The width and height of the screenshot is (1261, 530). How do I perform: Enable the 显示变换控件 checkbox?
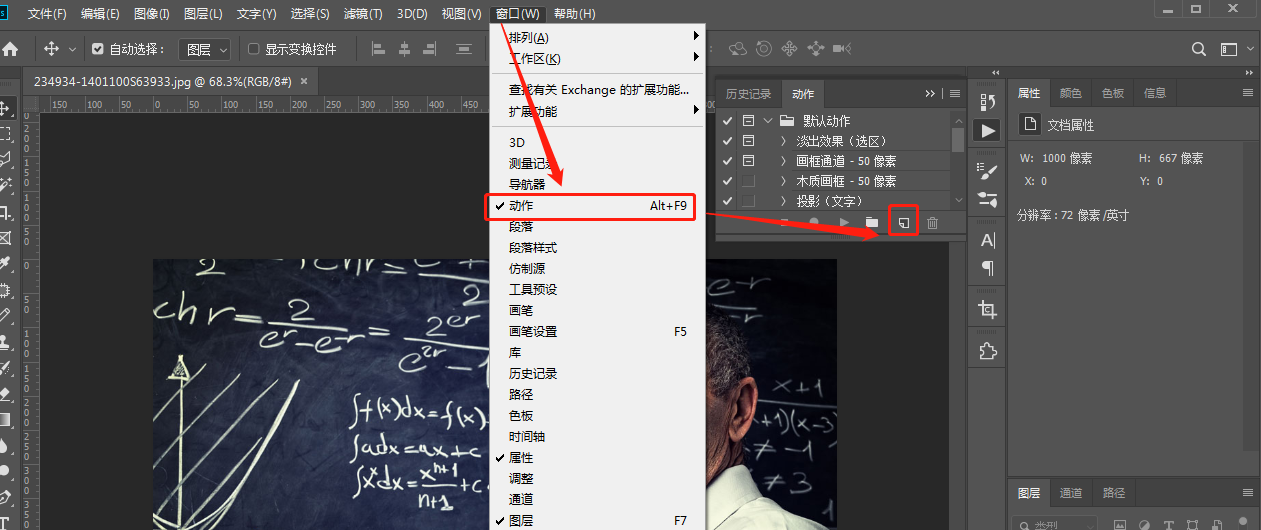(253, 49)
